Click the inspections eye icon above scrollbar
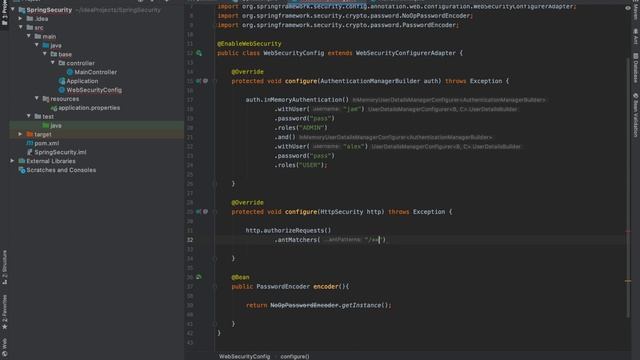Image resolution: width=640 pixels, height=360 pixels. click(x=628, y=8)
